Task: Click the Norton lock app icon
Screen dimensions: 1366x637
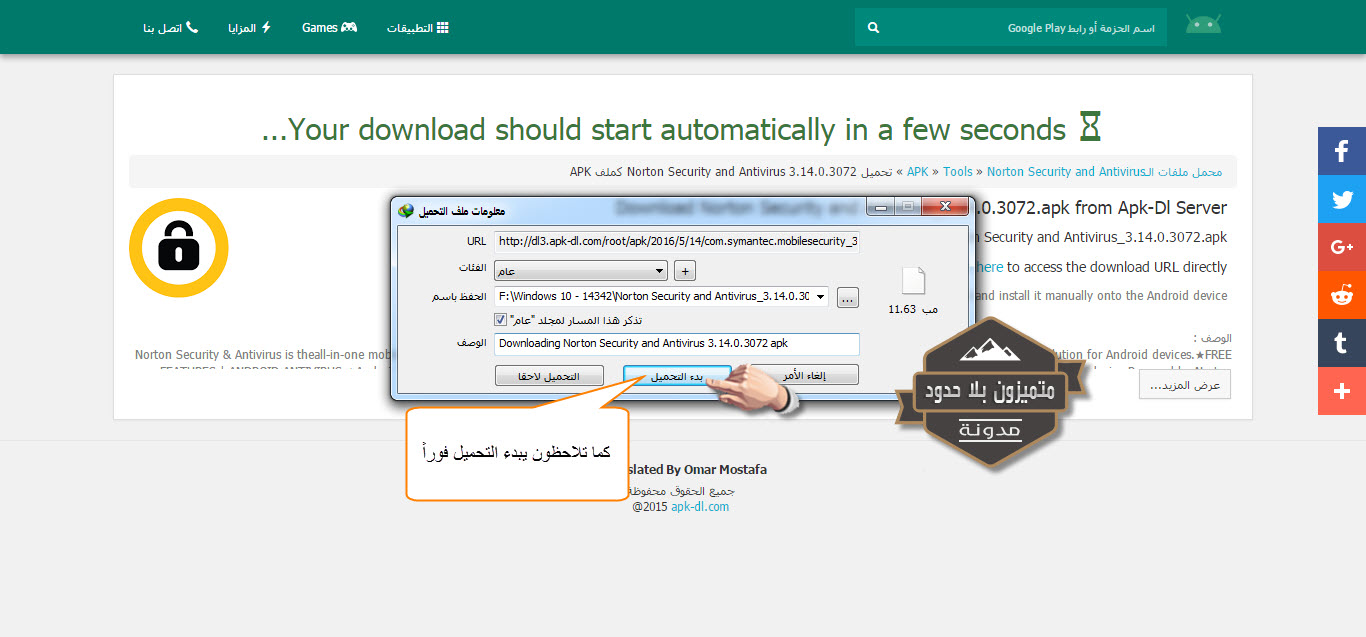Action: tap(179, 247)
